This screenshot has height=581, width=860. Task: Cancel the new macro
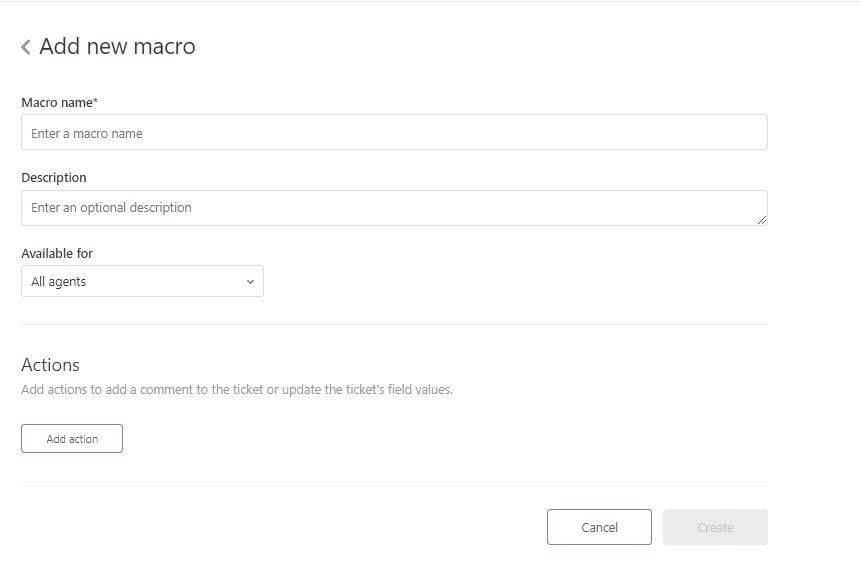click(x=599, y=527)
